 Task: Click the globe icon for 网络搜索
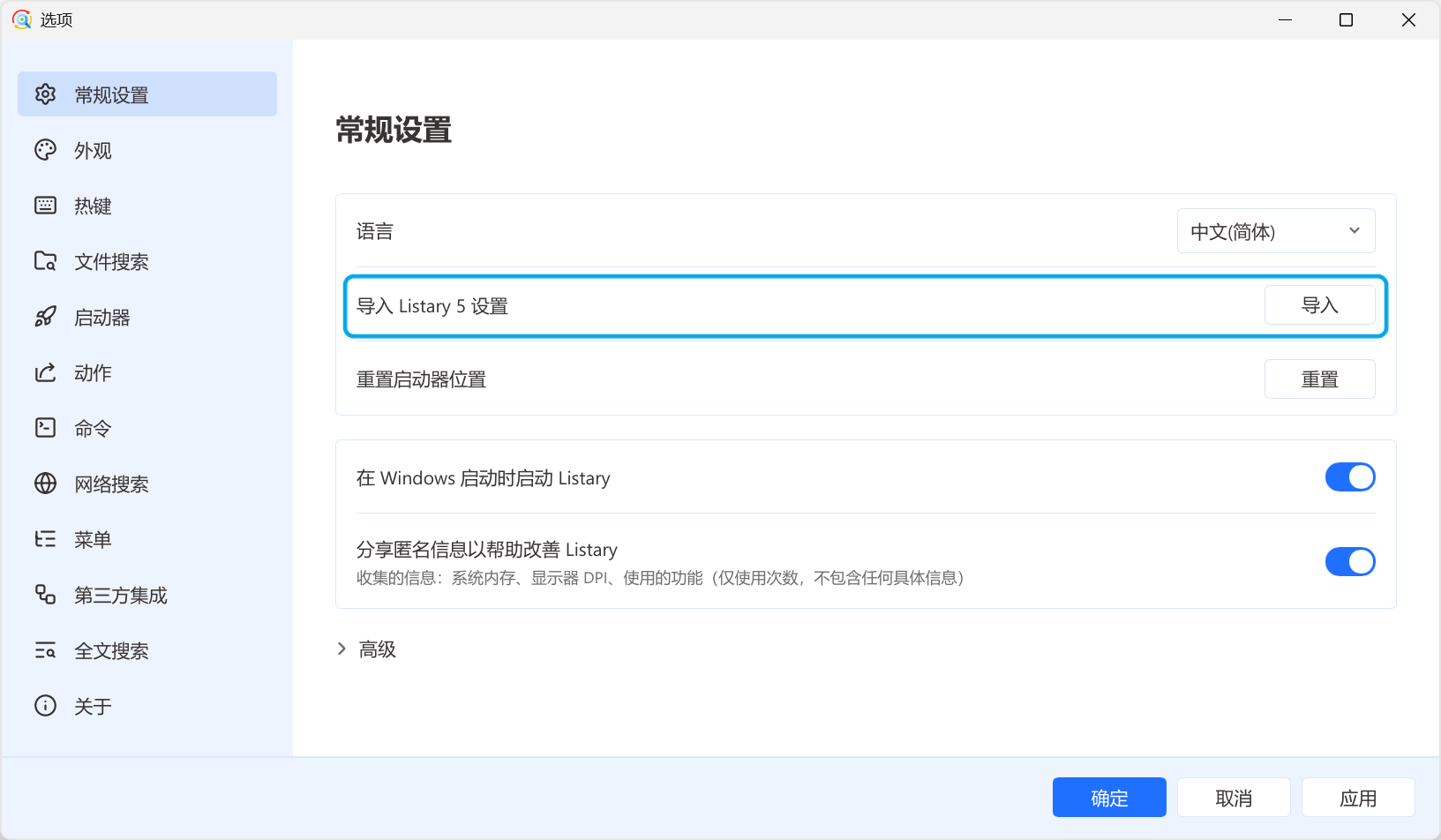tap(45, 484)
